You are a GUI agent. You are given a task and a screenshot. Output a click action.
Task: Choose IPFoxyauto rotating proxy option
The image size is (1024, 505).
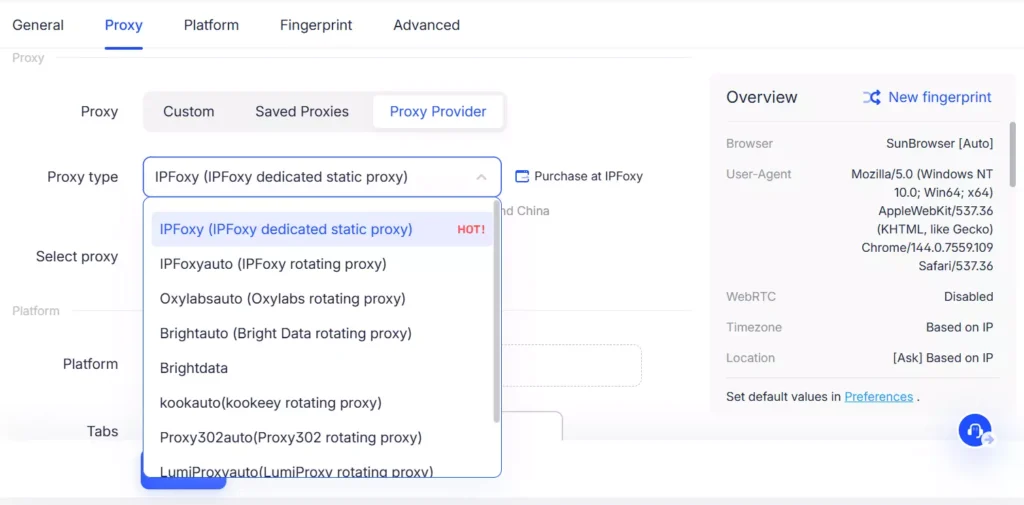pyautogui.click(x=273, y=264)
